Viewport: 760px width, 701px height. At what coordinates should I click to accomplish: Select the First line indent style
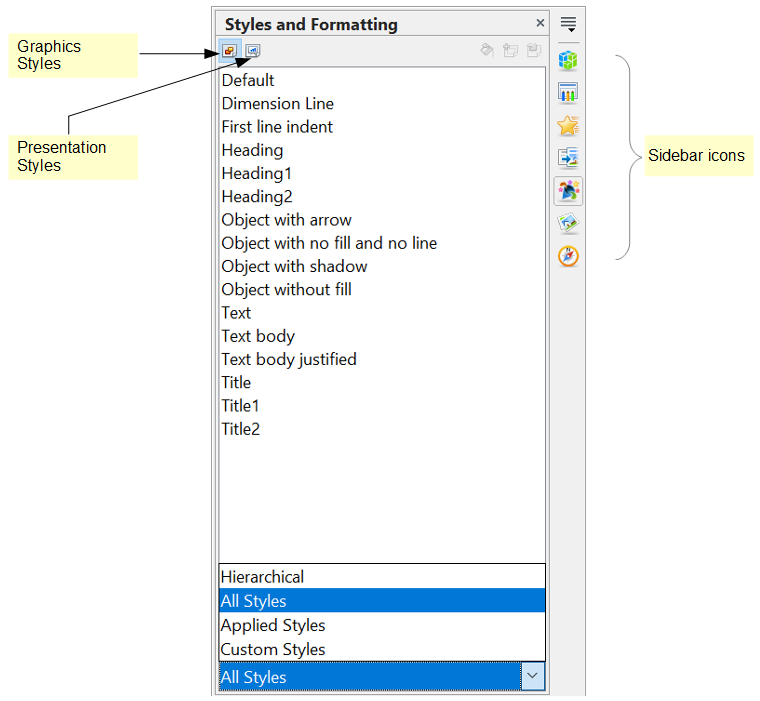[x=382, y=127]
